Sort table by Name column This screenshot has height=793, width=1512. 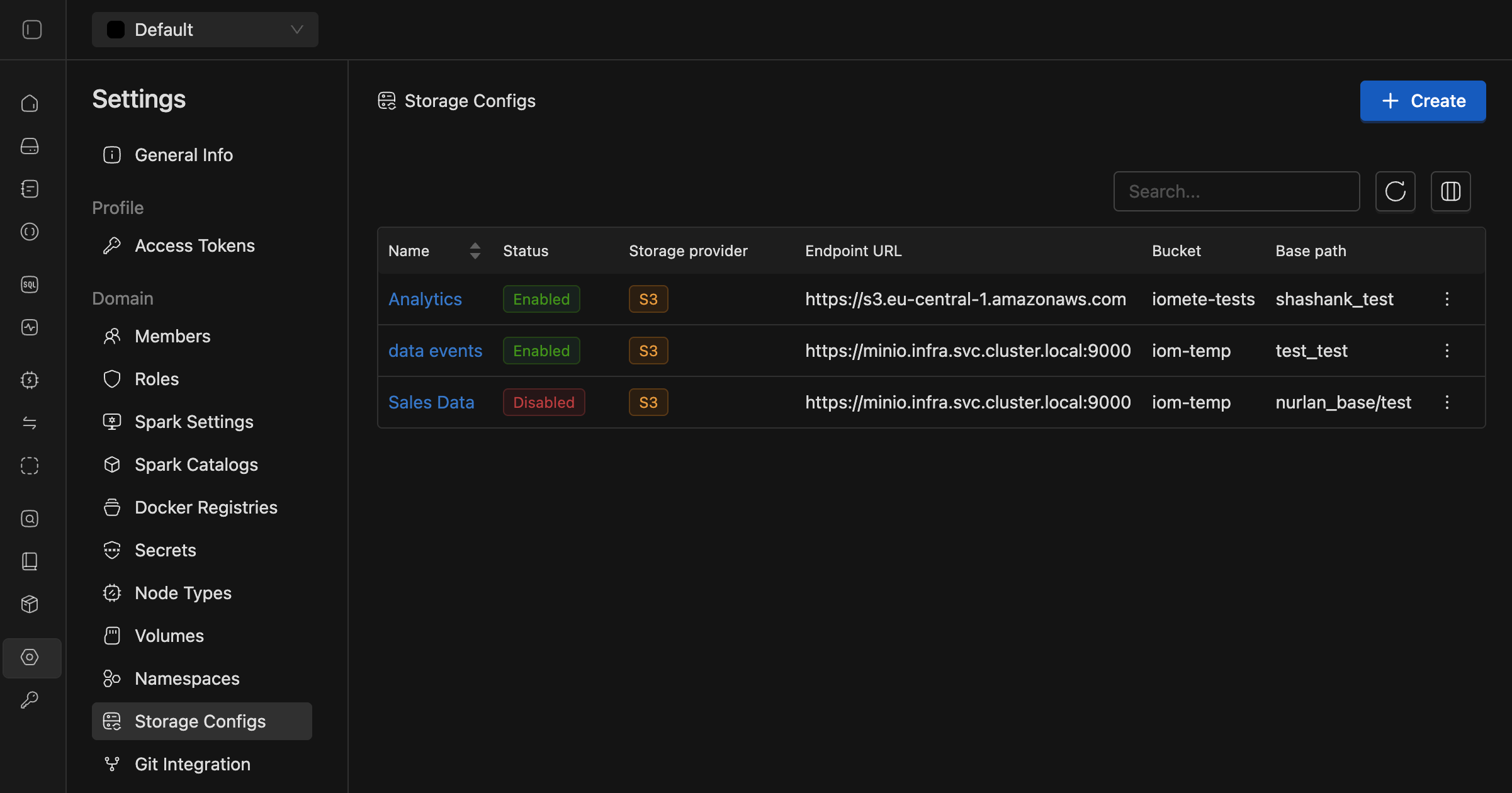[x=434, y=250]
